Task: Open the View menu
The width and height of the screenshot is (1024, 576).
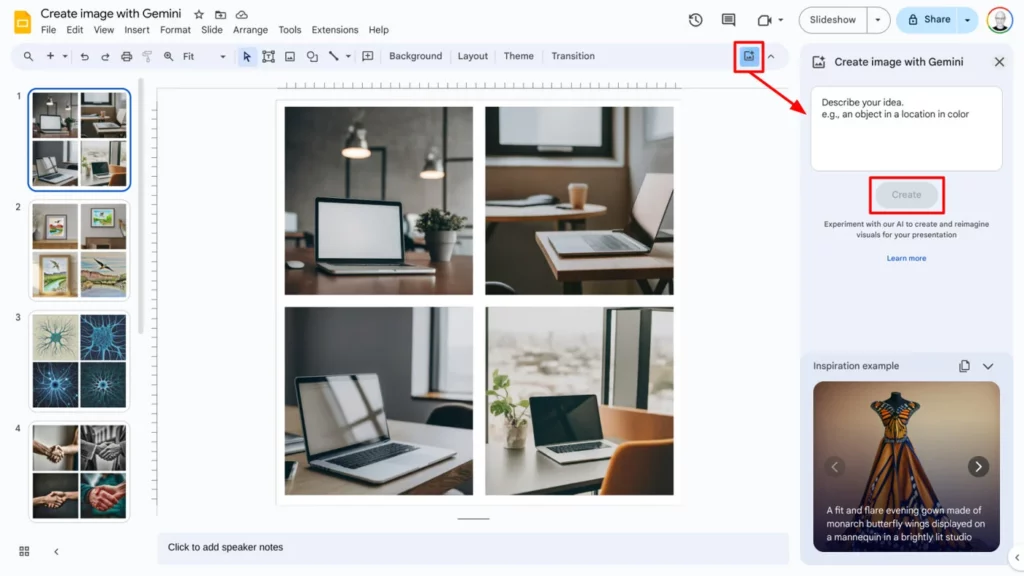Action: (103, 30)
